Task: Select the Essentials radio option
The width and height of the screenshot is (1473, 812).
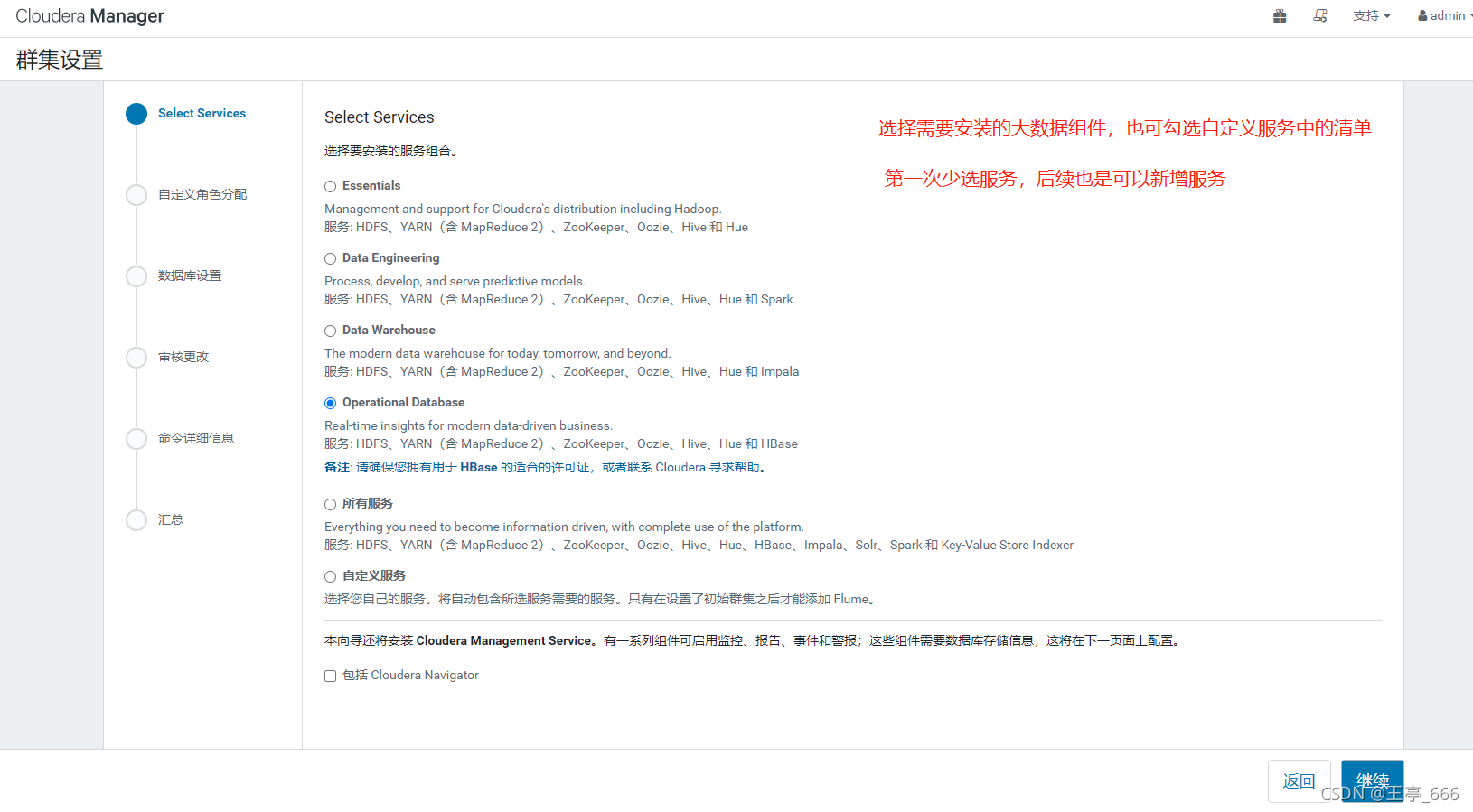Action: (331, 186)
